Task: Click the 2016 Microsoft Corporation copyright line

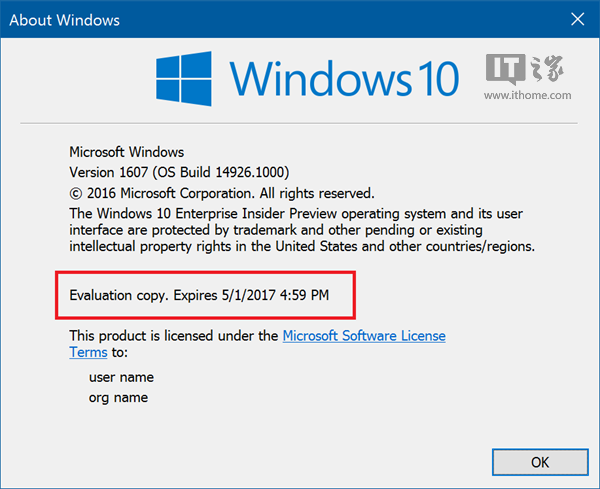Action: tap(221, 193)
